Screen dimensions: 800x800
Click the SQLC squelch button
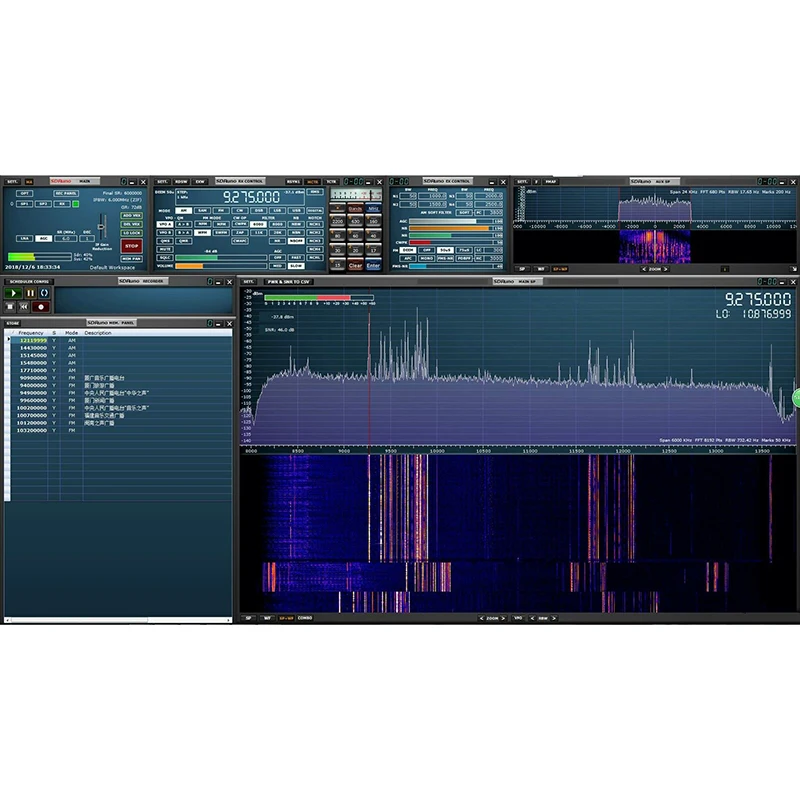(x=165, y=258)
